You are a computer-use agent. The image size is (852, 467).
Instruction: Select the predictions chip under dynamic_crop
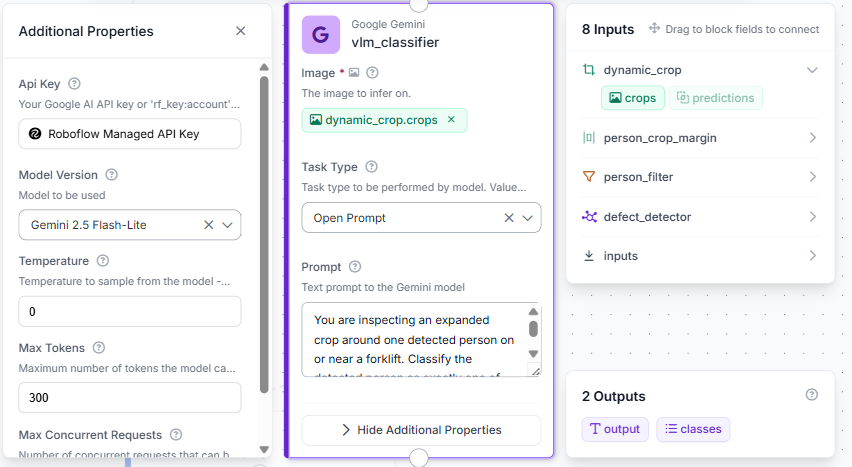click(x=716, y=98)
